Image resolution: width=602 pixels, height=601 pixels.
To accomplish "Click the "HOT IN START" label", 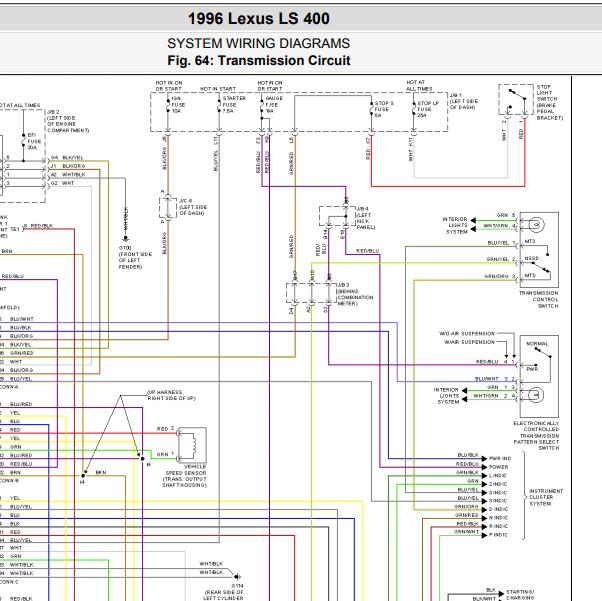I will (218, 89).
